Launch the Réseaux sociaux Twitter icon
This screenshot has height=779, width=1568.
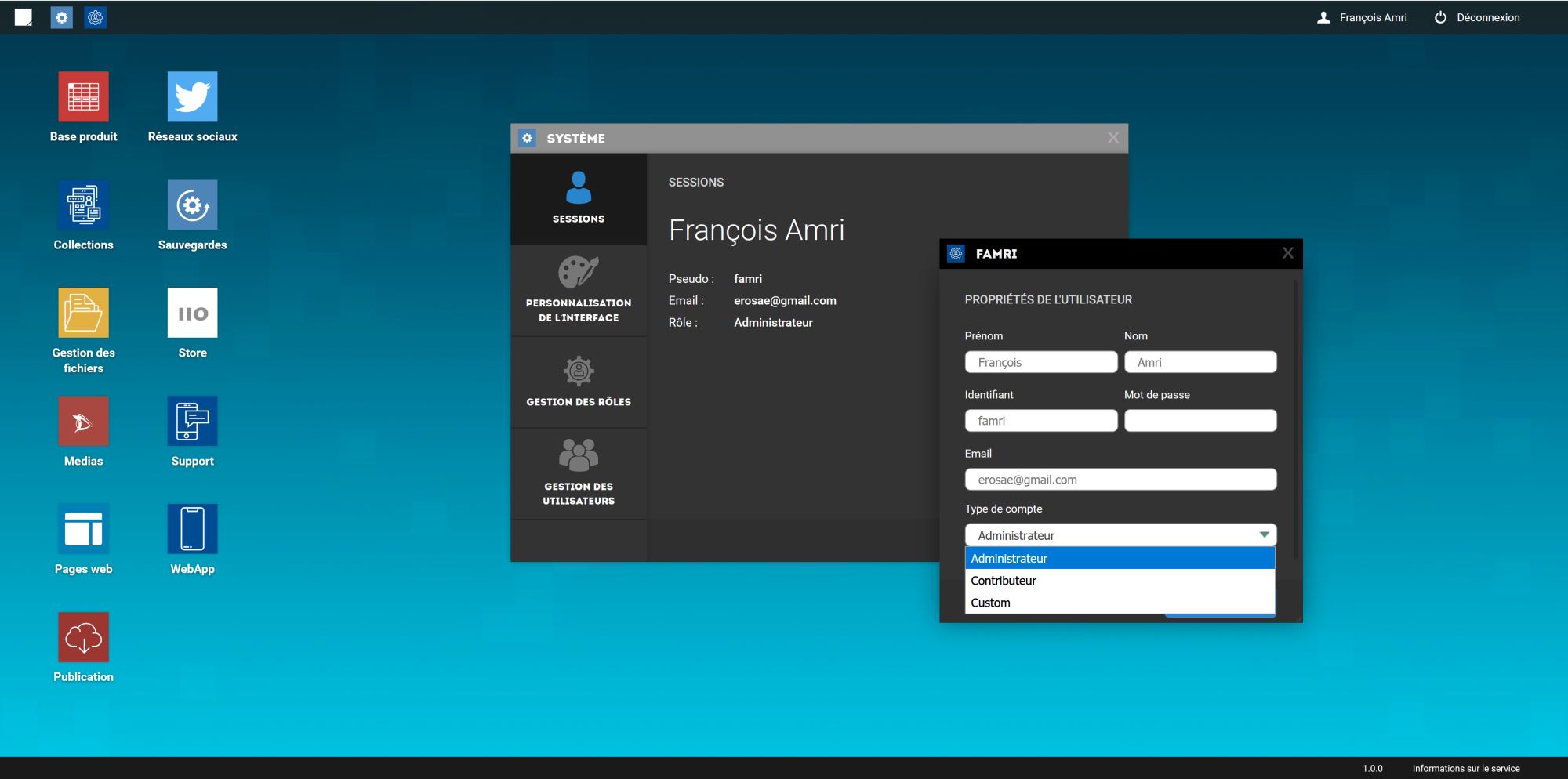(192, 97)
